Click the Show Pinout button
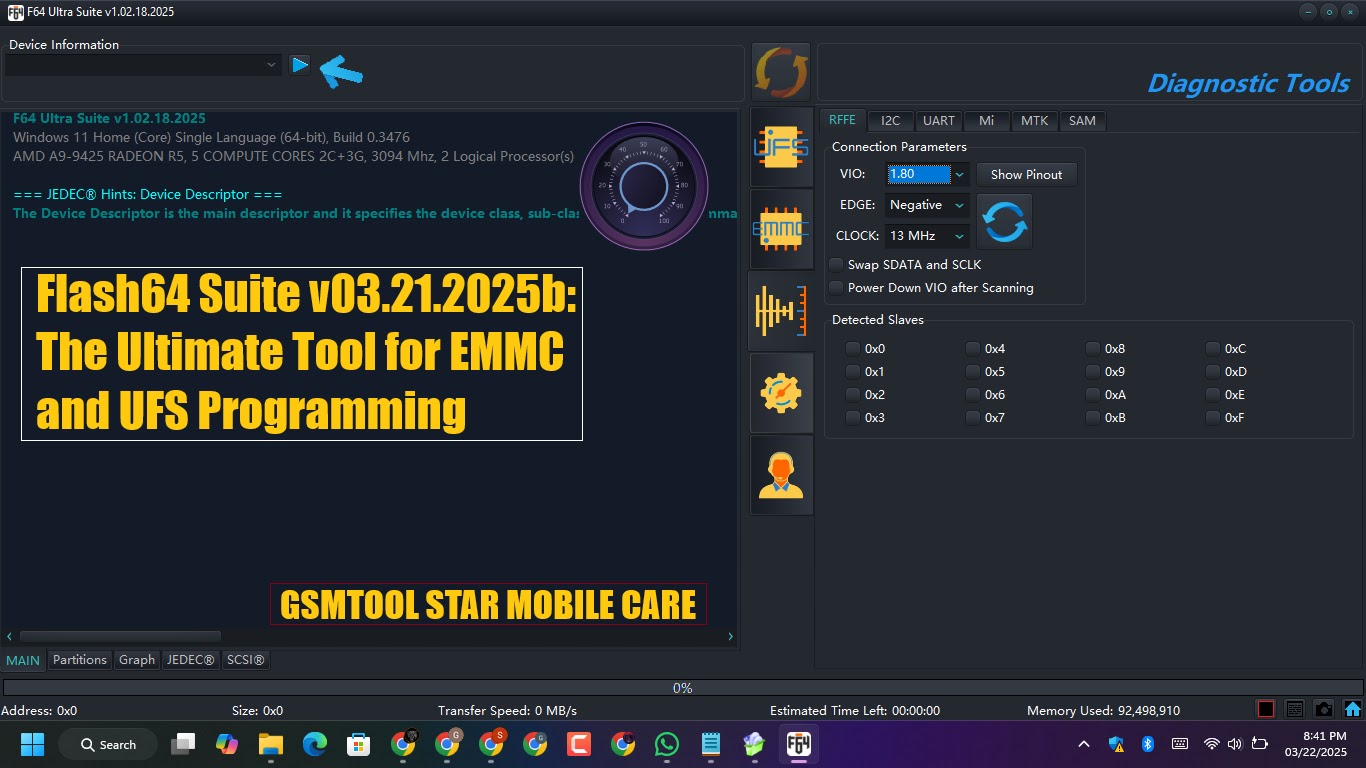Viewport: 1366px width, 768px height. 1026,174
